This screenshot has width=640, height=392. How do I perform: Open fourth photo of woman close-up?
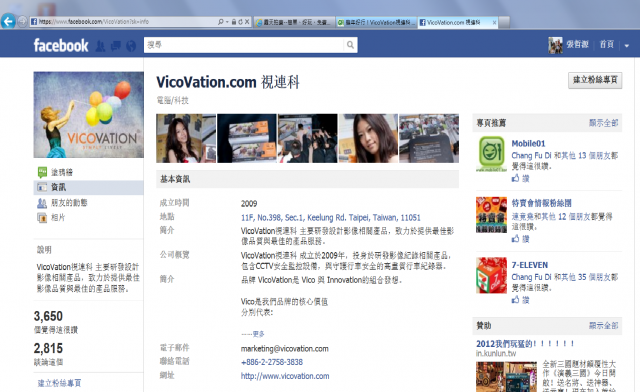click(x=368, y=138)
